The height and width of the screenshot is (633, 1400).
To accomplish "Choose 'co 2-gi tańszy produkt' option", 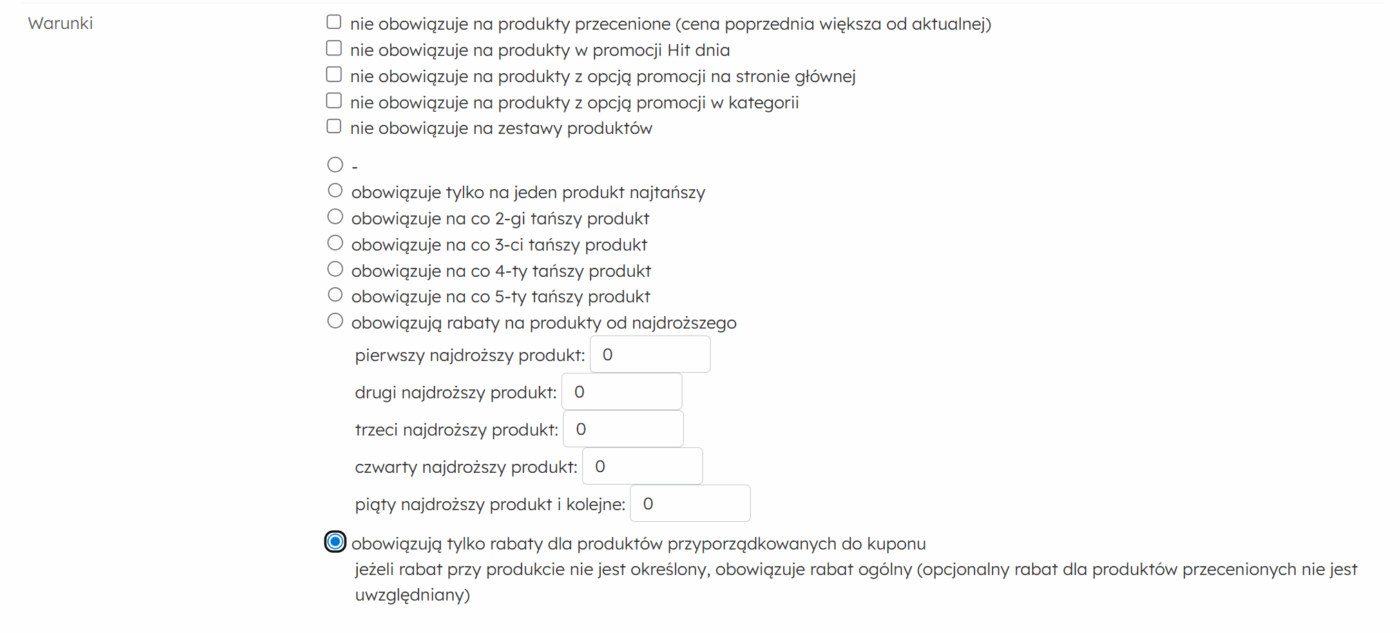I will pos(335,217).
